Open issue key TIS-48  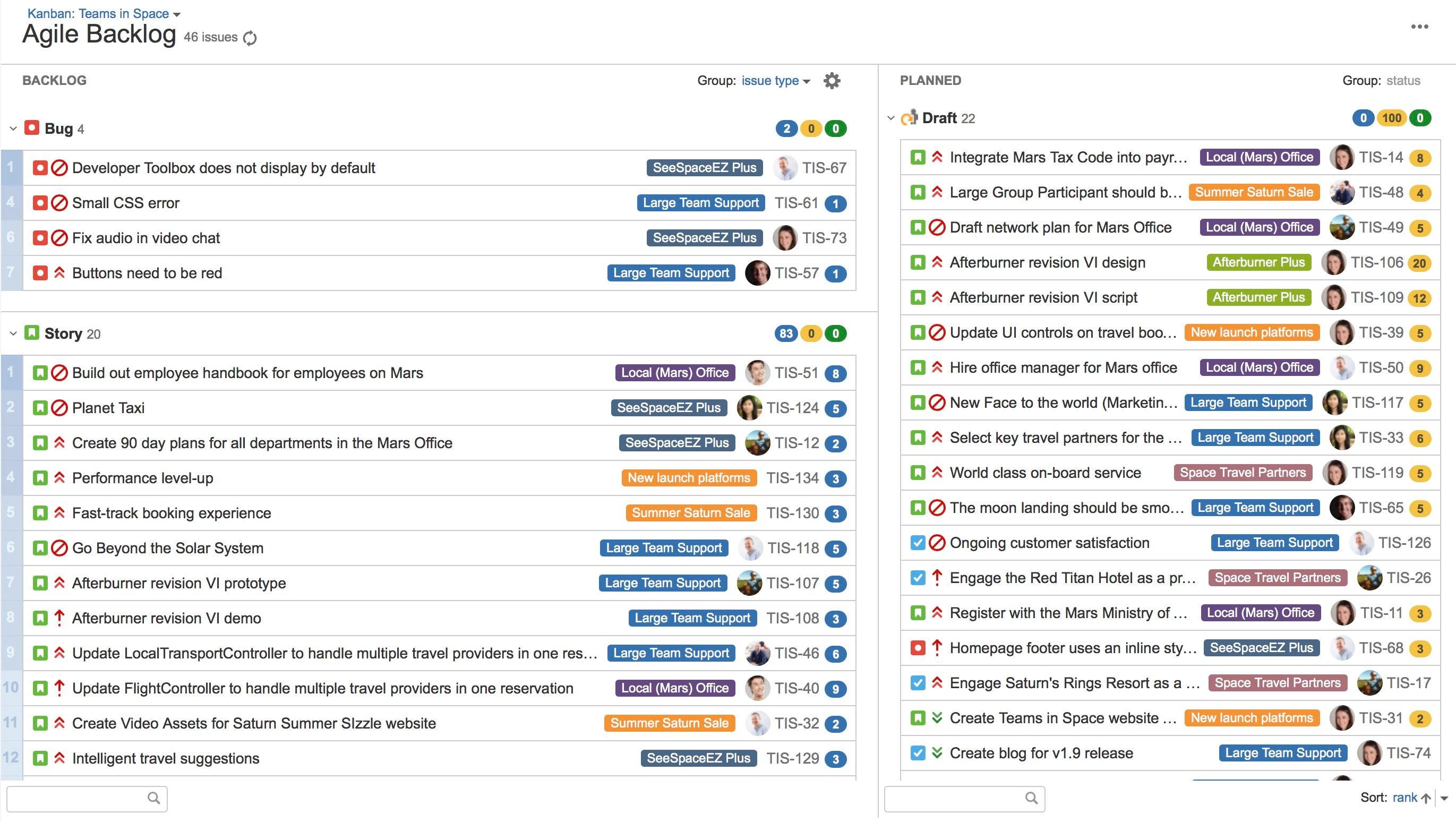tap(1381, 192)
